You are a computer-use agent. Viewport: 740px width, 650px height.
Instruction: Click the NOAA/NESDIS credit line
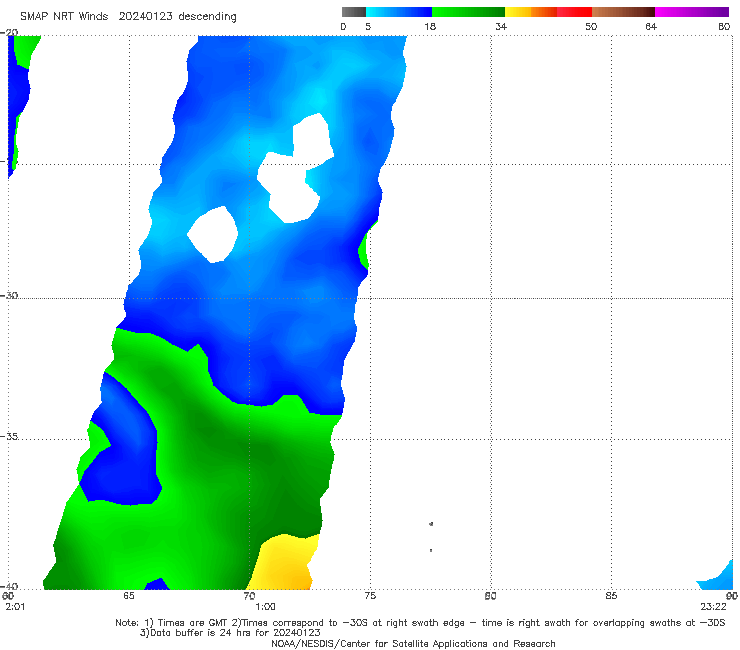413,644
